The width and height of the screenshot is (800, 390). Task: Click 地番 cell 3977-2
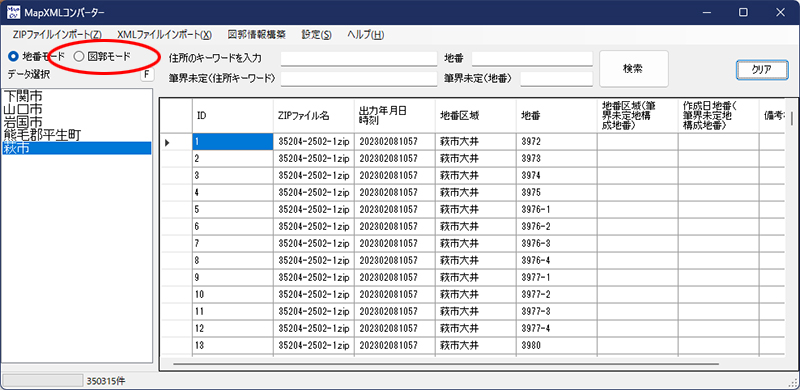click(557, 295)
